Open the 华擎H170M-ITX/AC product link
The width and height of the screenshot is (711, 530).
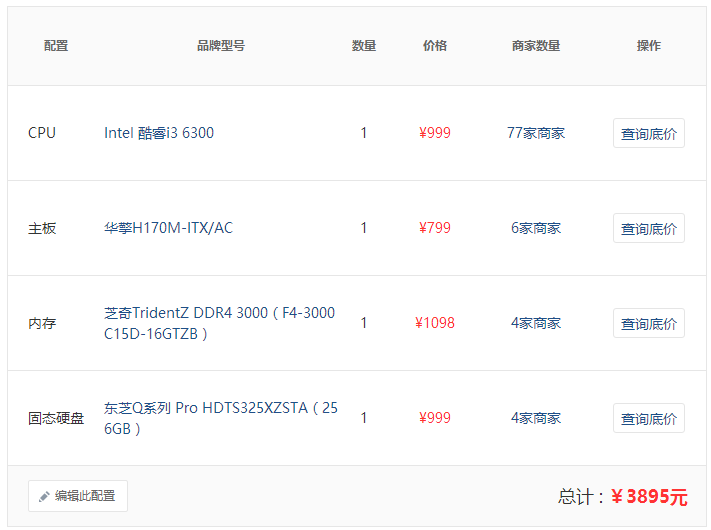point(168,228)
